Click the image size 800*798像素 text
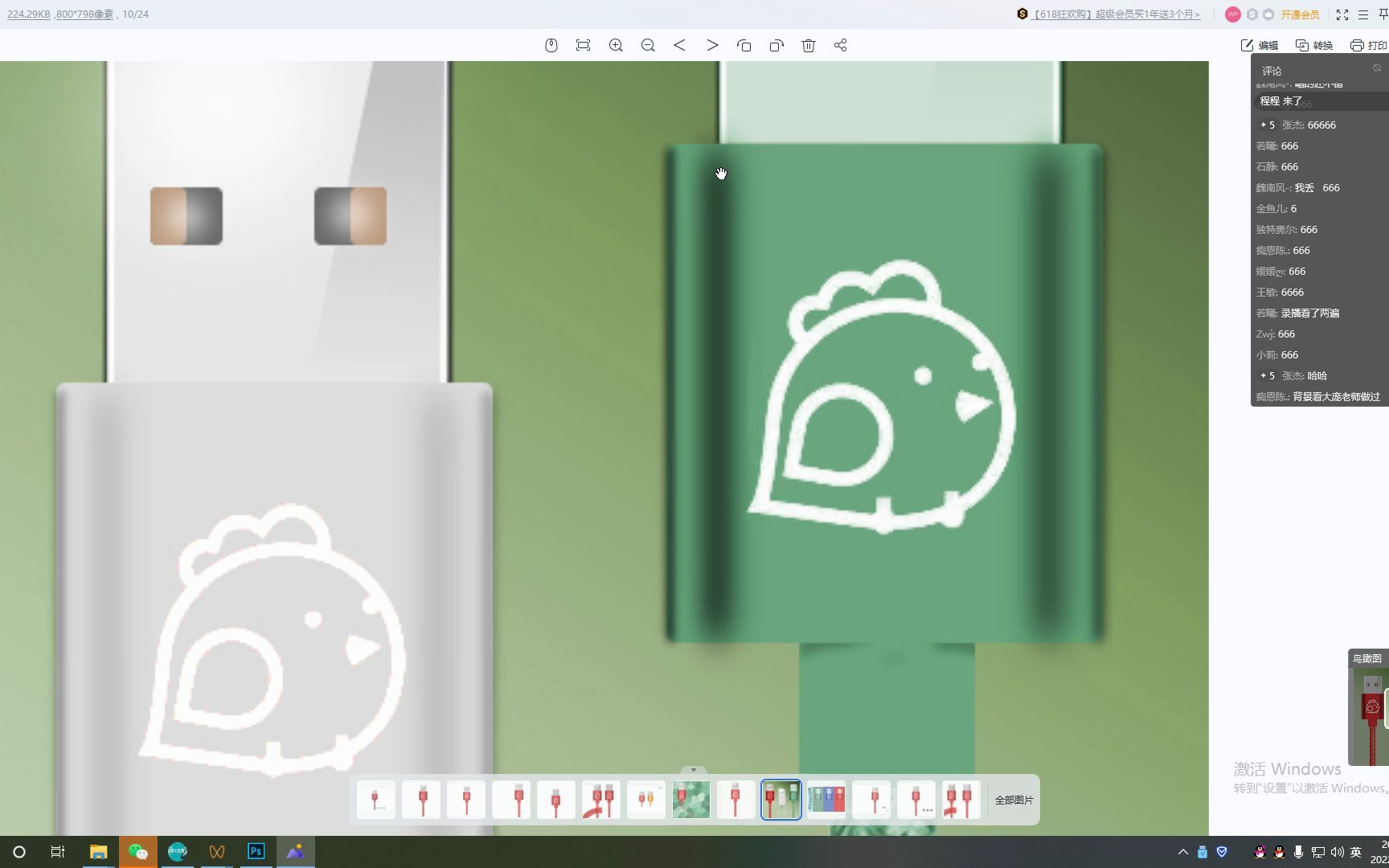The width and height of the screenshot is (1389, 868). (x=84, y=14)
